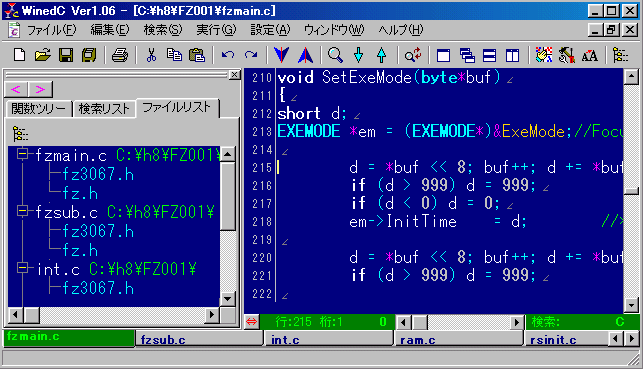Click fz3067.h under fzsub.c
This screenshot has width=643, height=369.
coord(98,231)
